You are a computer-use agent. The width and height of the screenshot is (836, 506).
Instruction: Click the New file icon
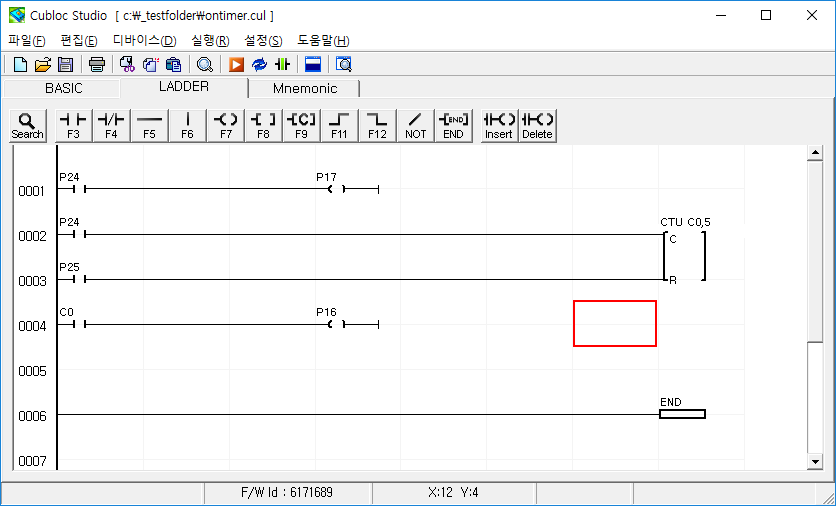click(20, 65)
